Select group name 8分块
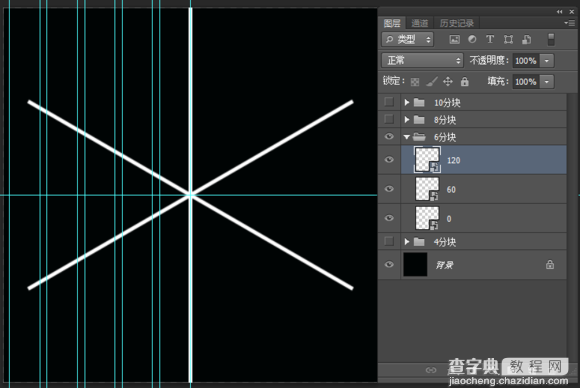 coord(445,120)
